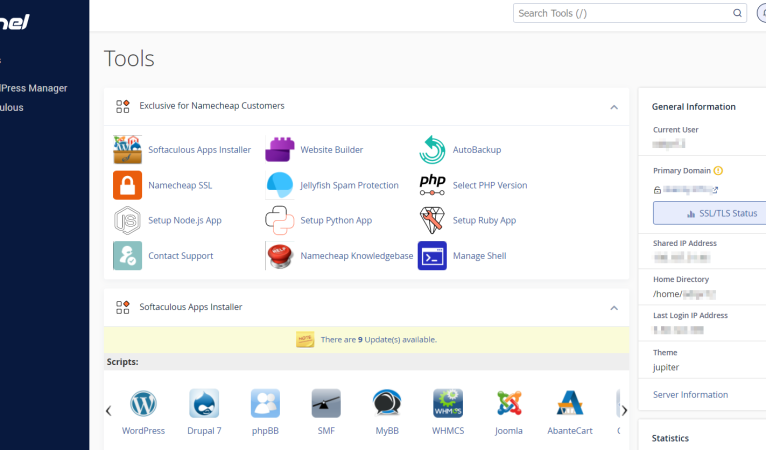Select the Joomla script icon

click(509, 404)
